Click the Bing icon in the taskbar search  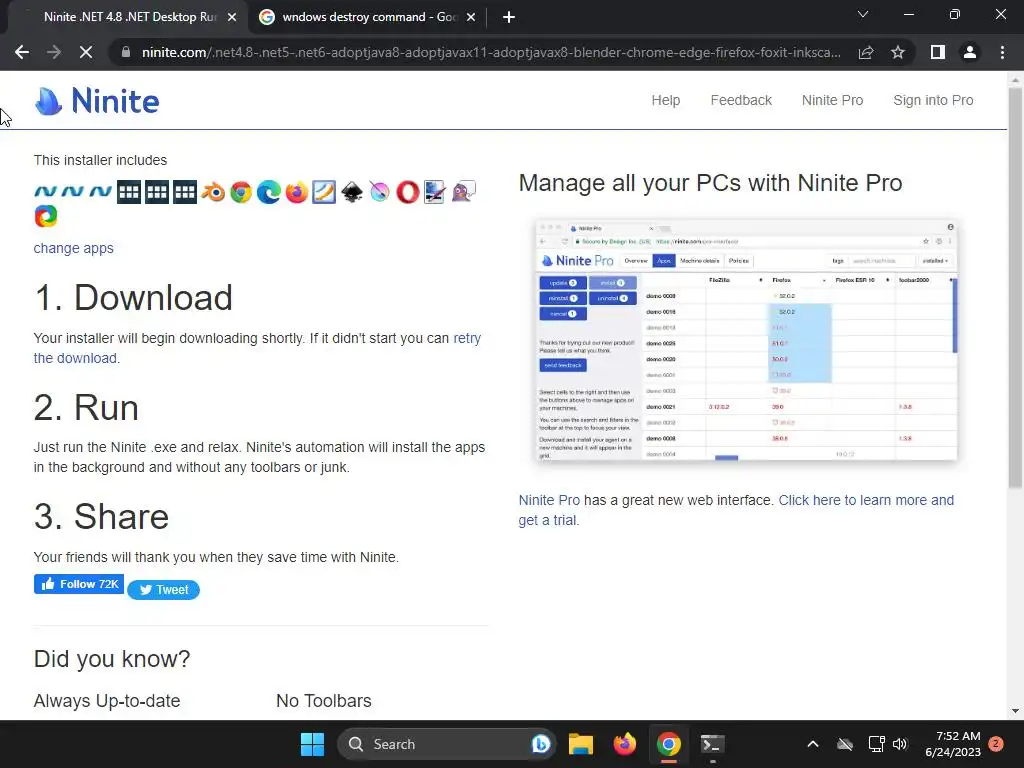pos(541,744)
